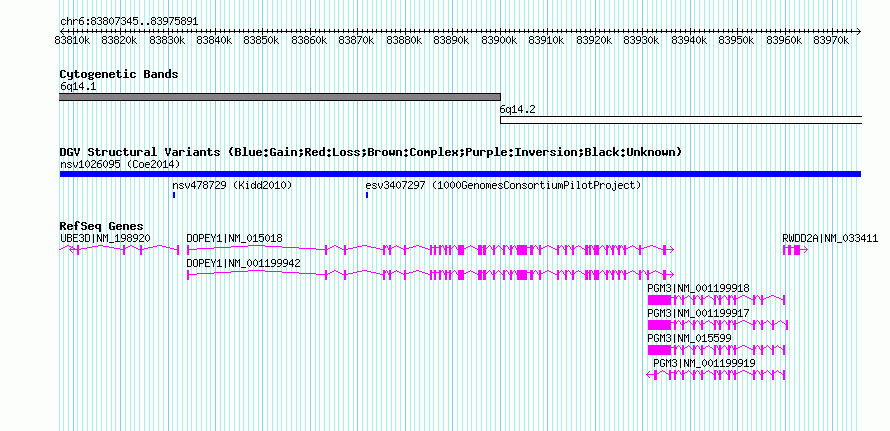Image resolution: width=890 pixels, height=431 pixels.
Task: Open the PGM3|NM_015599 transcript label
Action: (x=689, y=338)
